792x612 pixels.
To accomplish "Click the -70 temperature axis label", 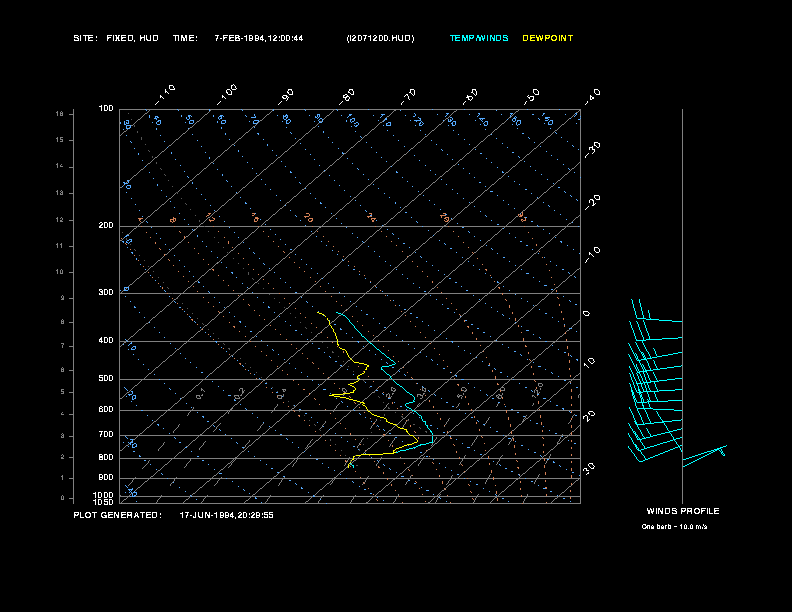I will click(x=408, y=97).
